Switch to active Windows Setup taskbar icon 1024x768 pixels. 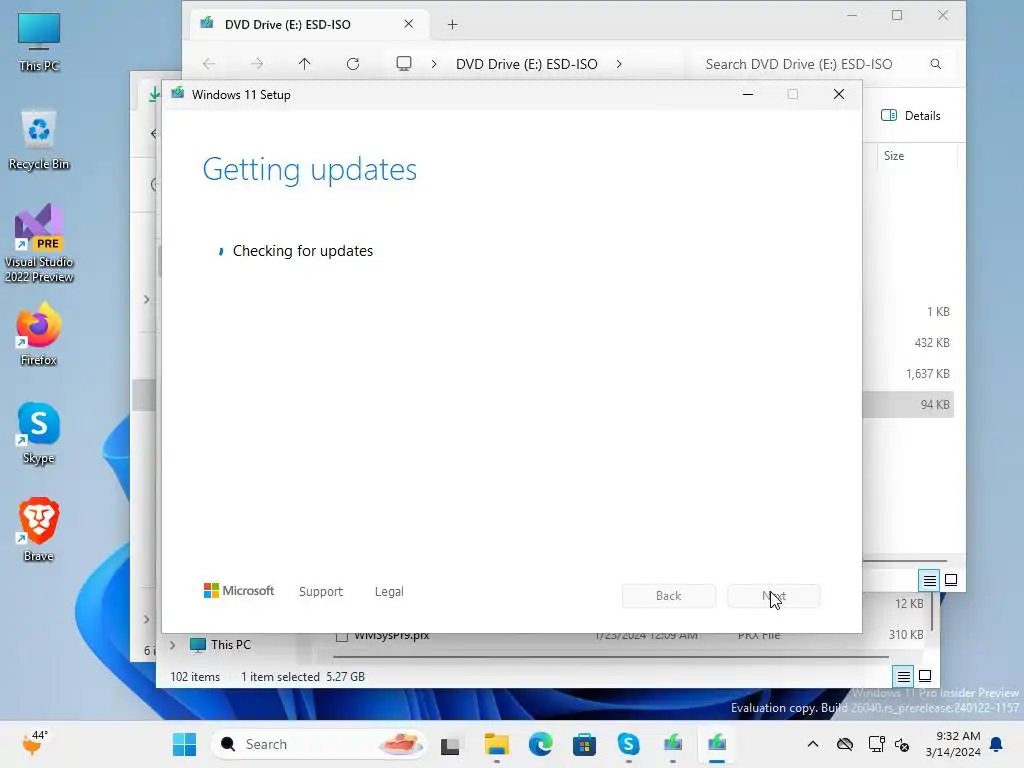pyautogui.click(x=716, y=744)
